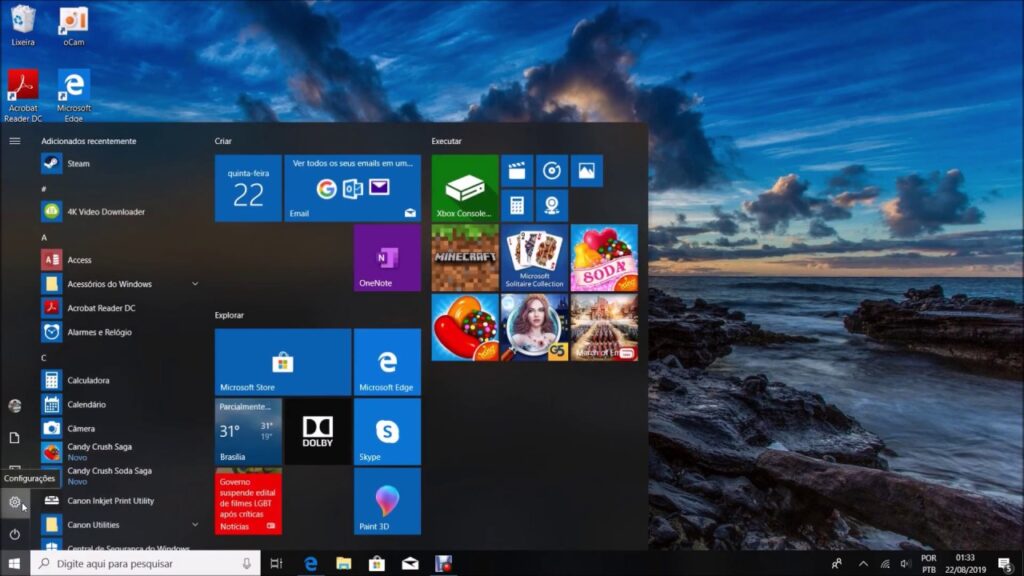Click the Explorar group header
The image size is (1024, 576).
[x=229, y=315]
